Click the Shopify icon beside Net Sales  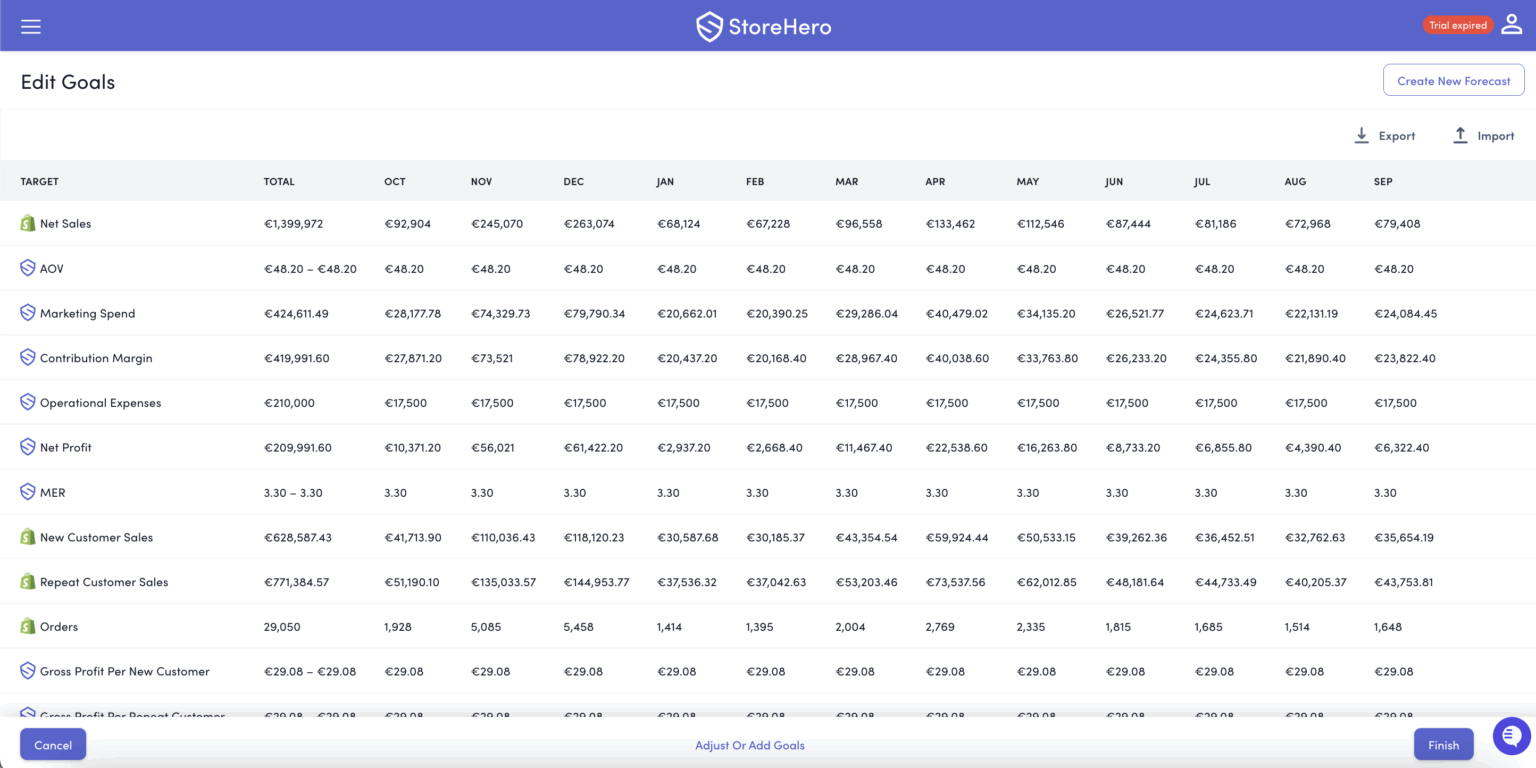coord(27,223)
